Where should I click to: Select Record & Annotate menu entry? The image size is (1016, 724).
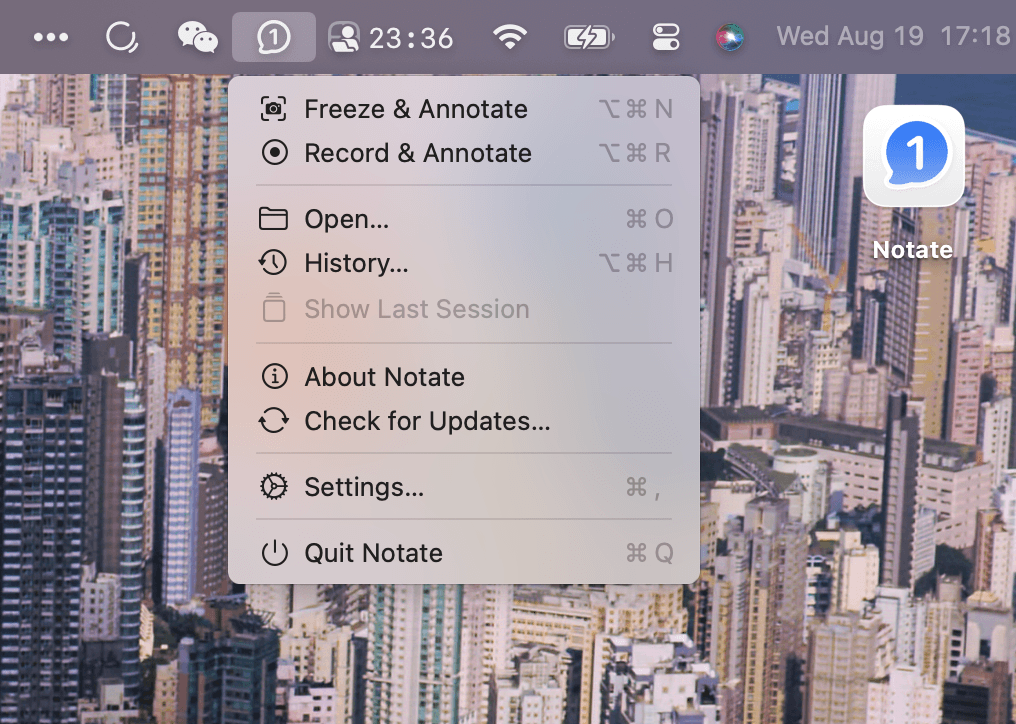coord(464,153)
